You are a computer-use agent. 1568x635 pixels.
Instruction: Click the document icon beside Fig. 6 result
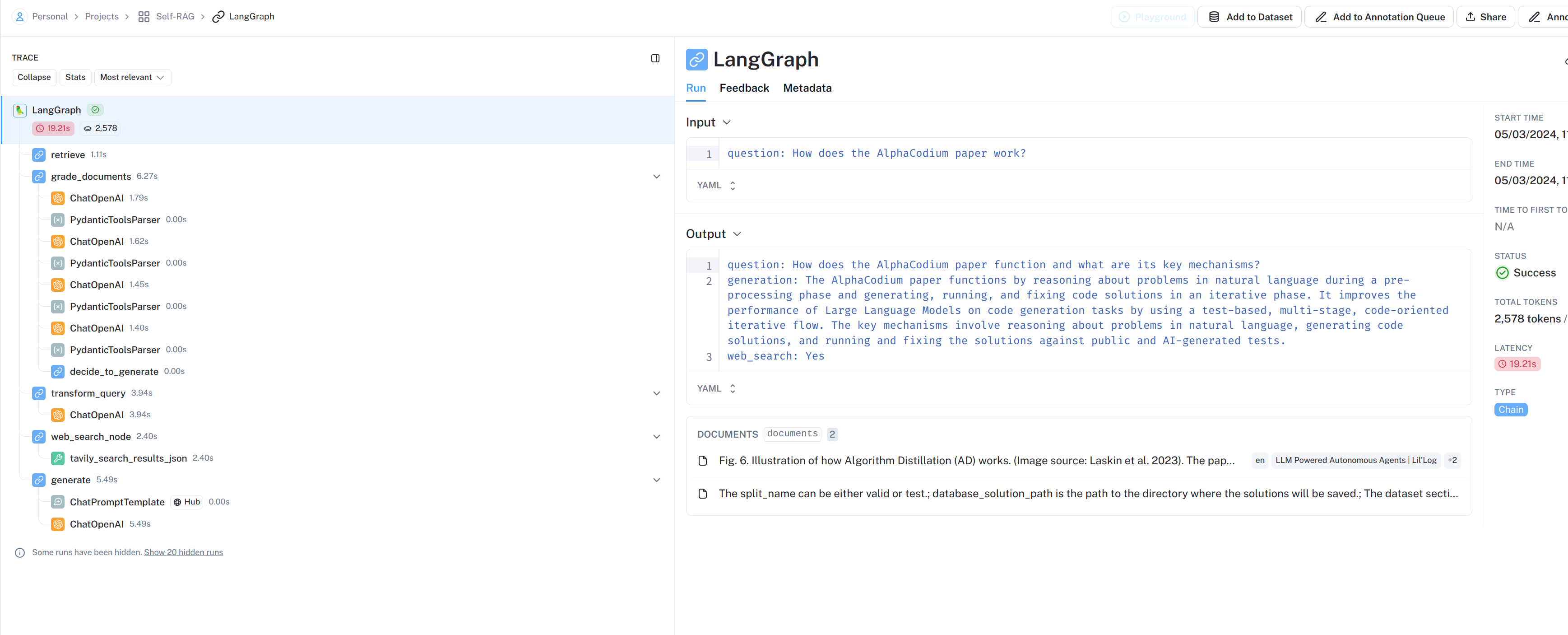pyautogui.click(x=702, y=461)
